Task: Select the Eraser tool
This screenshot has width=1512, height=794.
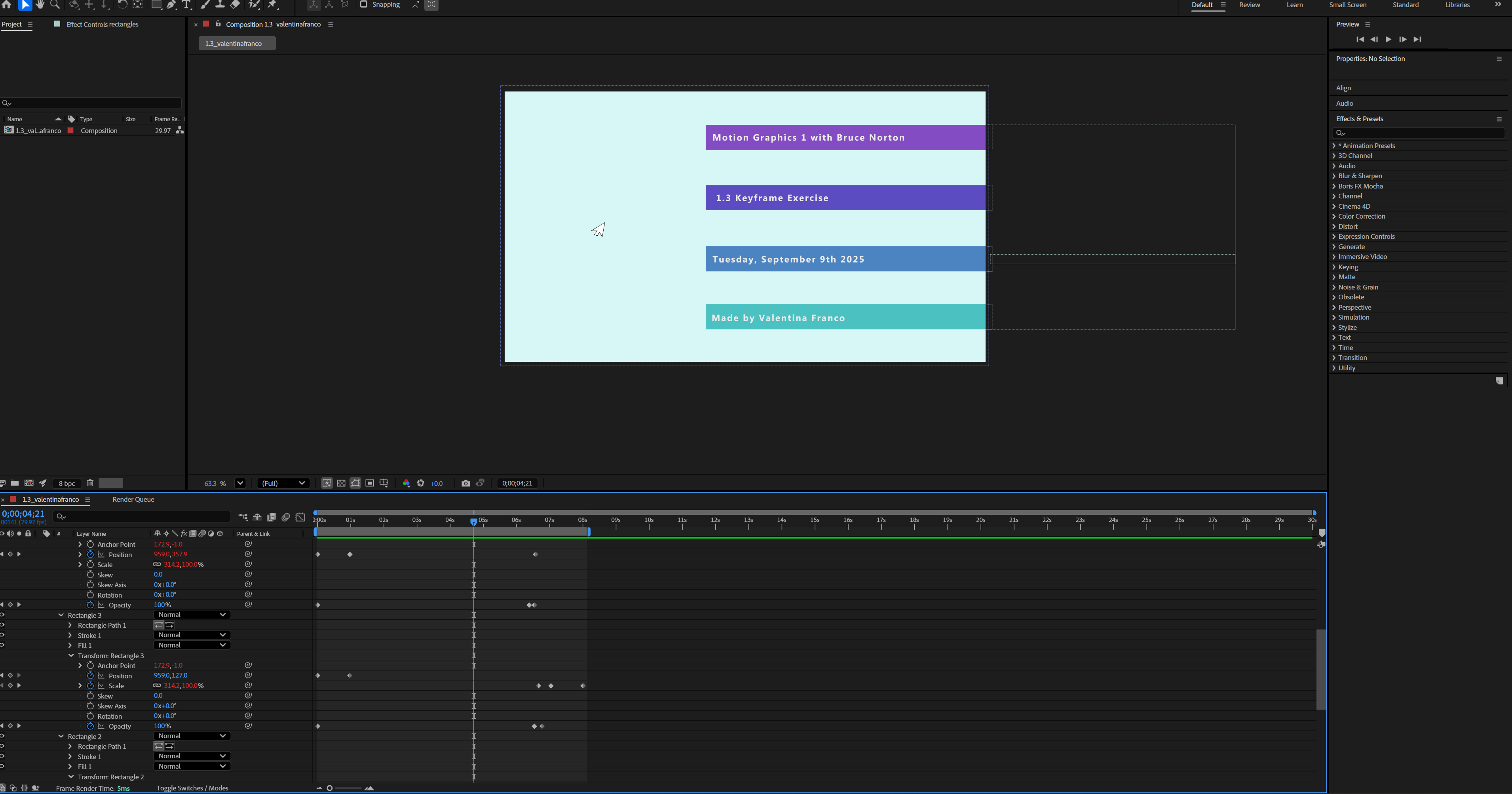Action: [x=235, y=5]
